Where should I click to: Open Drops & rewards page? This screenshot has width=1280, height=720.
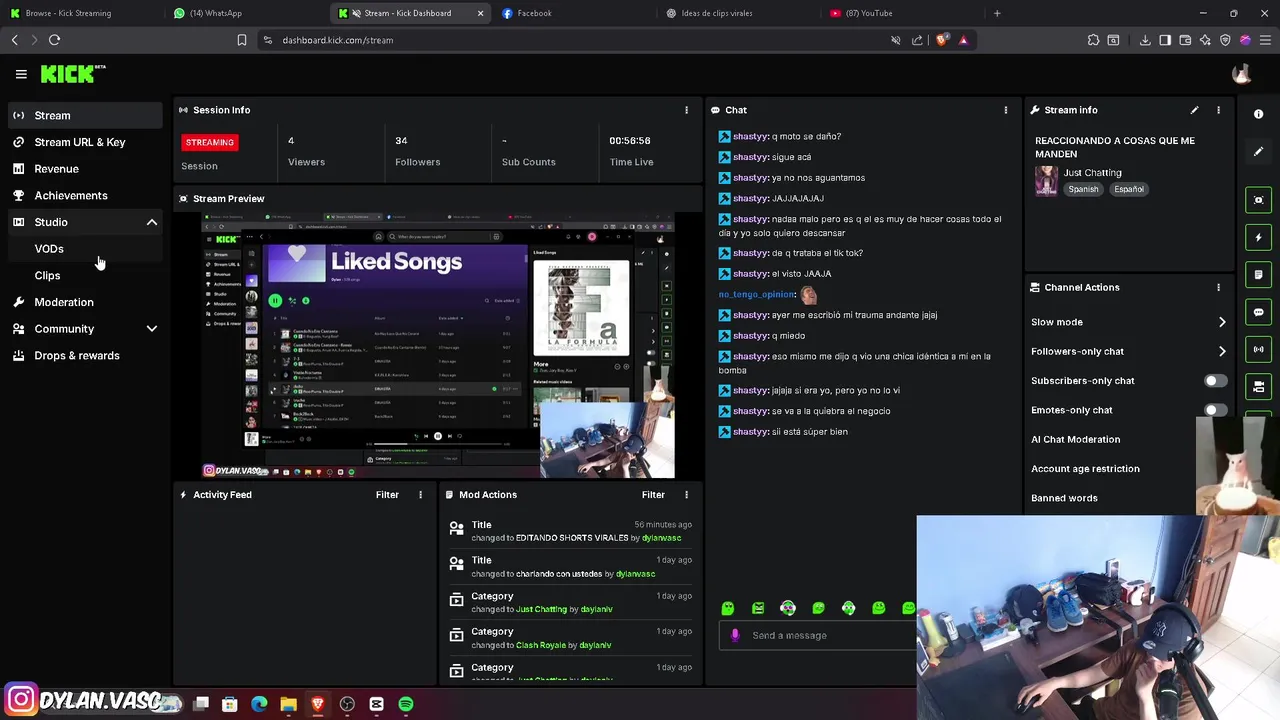(x=85, y=355)
